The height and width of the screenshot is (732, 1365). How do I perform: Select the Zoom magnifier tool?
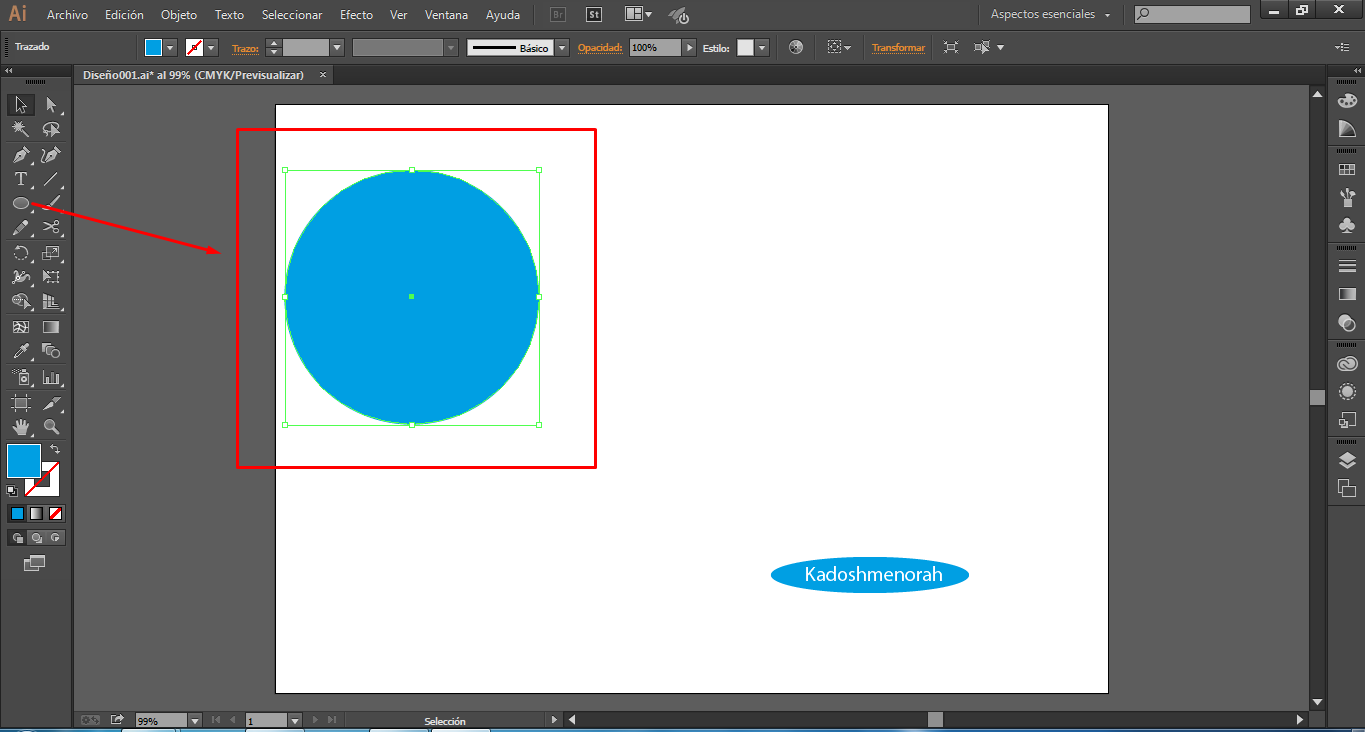click(x=51, y=427)
